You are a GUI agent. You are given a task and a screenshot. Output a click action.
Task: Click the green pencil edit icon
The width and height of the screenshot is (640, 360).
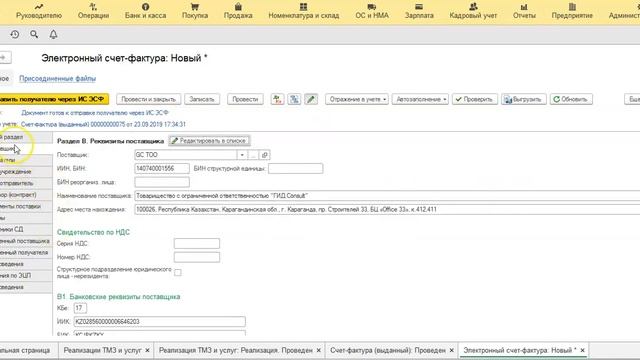[x=311, y=99]
